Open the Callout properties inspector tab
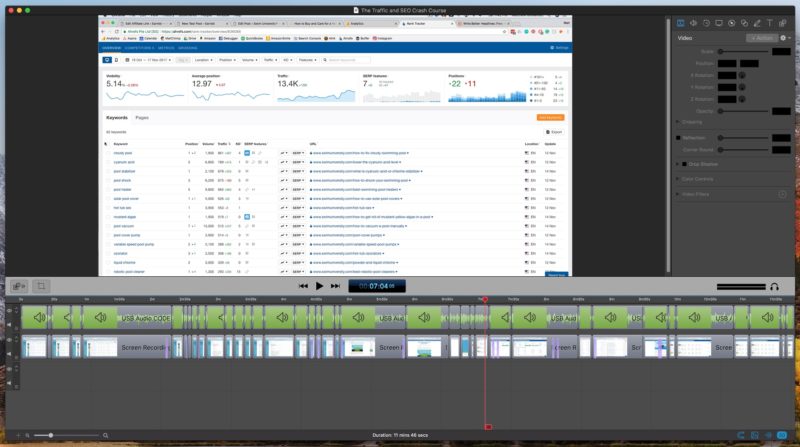800x447 pixels. point(732,23)
